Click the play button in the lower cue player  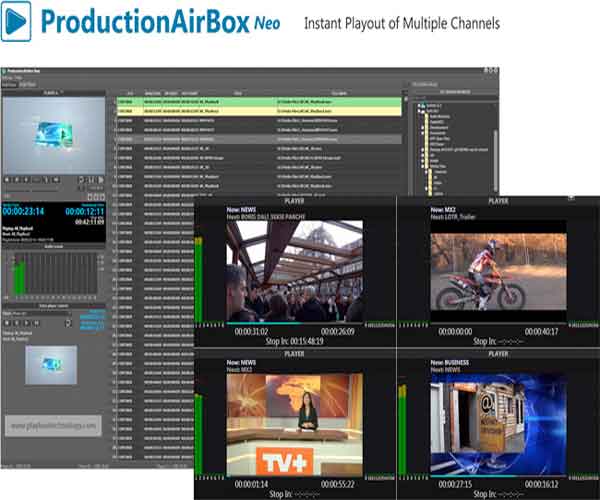coord(27,323)
